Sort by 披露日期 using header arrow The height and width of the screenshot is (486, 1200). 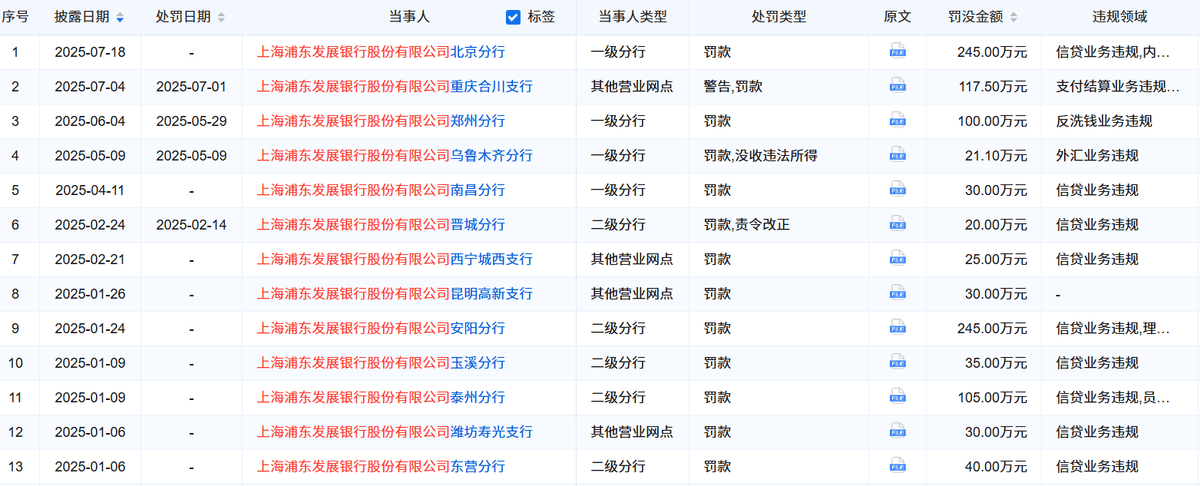[x=121, y=18]
